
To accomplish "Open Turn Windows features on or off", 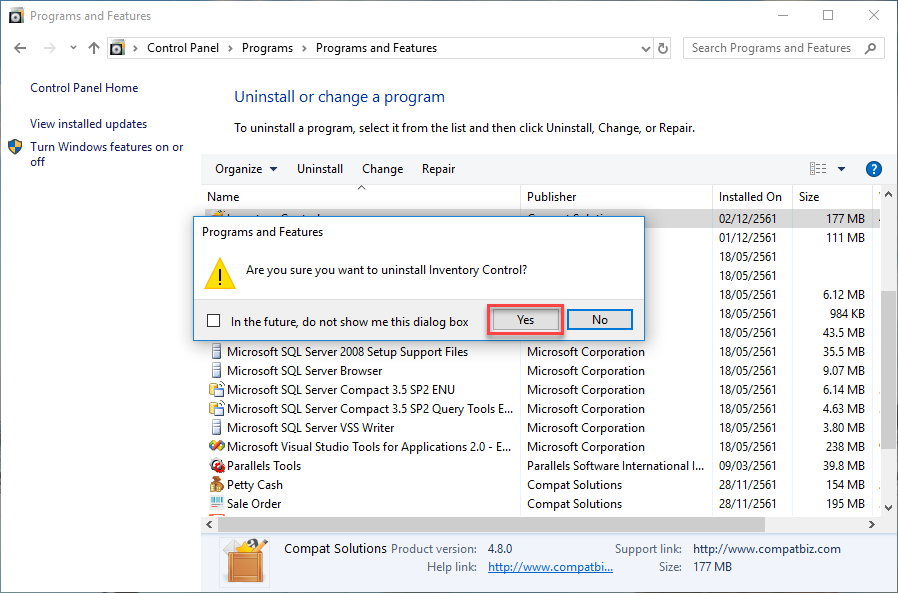I will (x=107, y=154).
